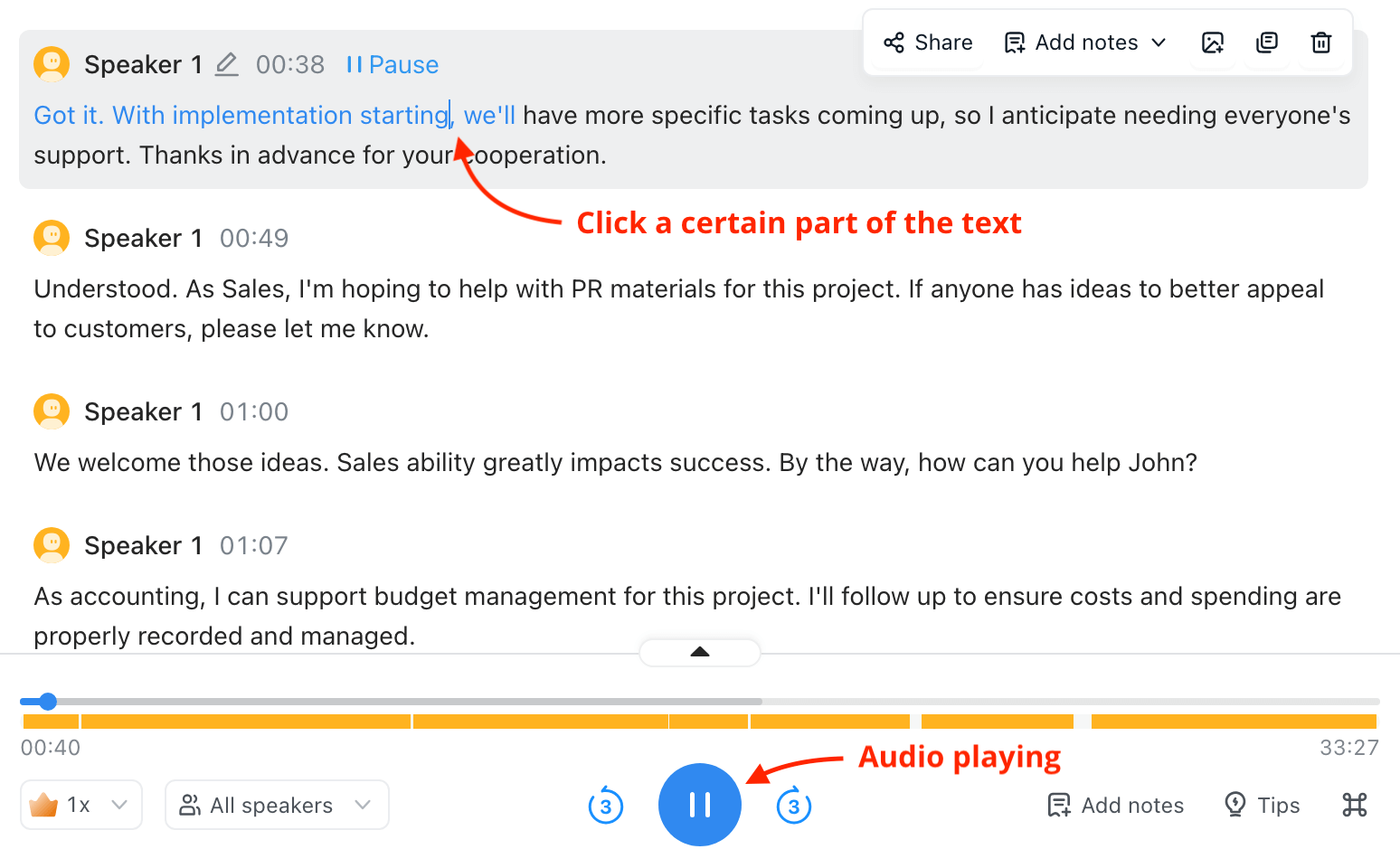The width and height of the screenshot is (1400, 868).
Task: Click the Tips lightbulb icon
Action: click(x=1235, y=805)
